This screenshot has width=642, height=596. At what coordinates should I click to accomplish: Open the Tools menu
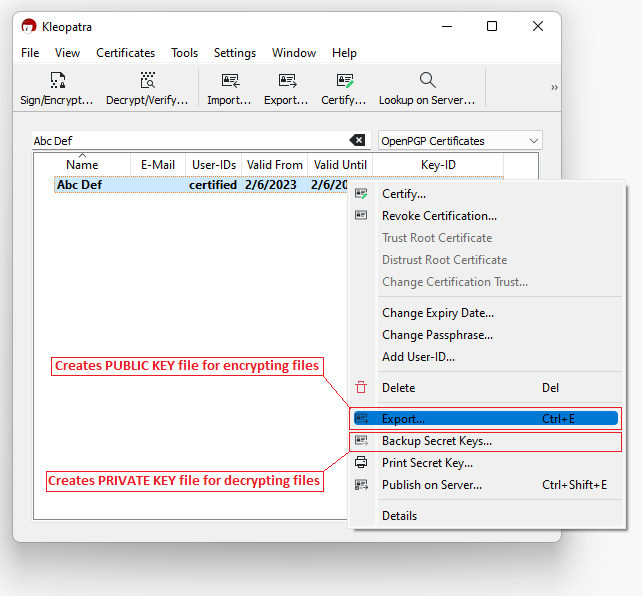pyautogui.click(x=184, y=53)
